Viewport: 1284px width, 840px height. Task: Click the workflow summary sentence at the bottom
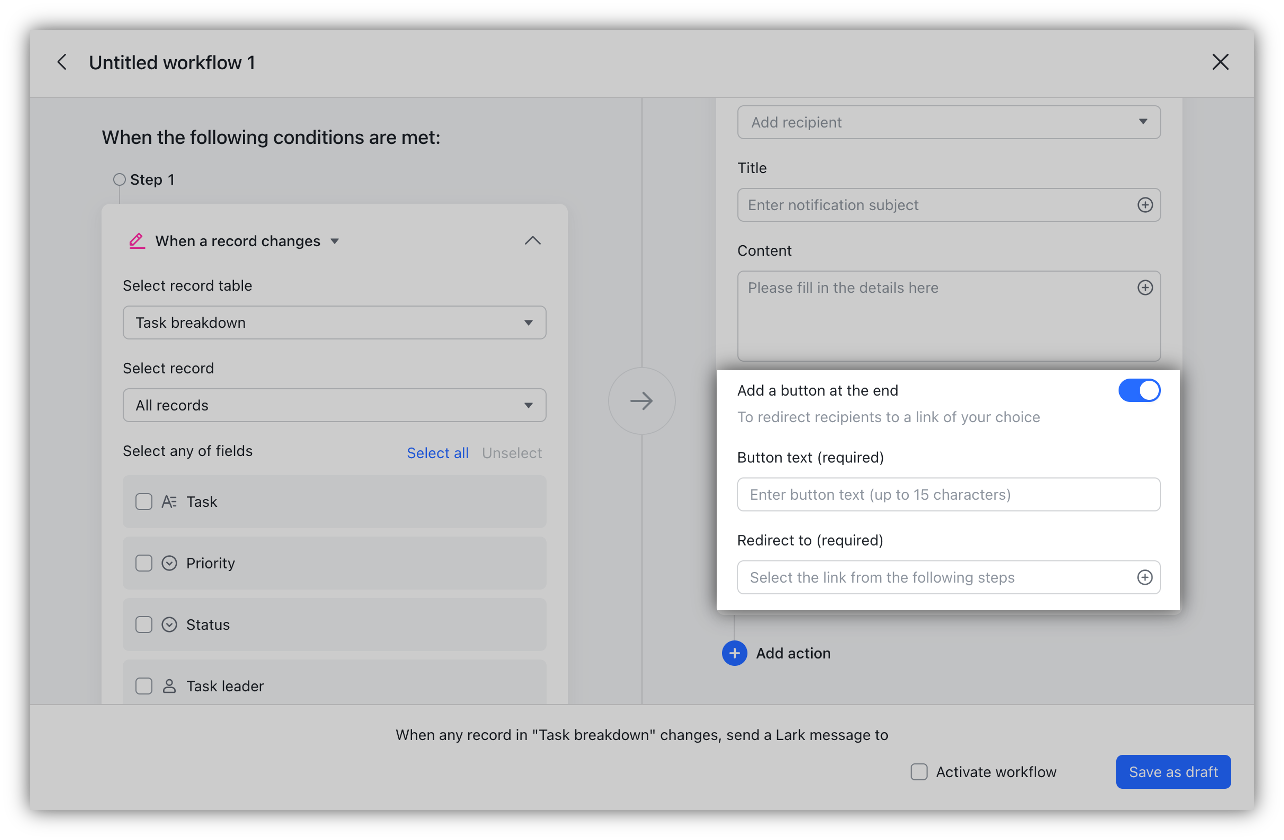[642, 735]
